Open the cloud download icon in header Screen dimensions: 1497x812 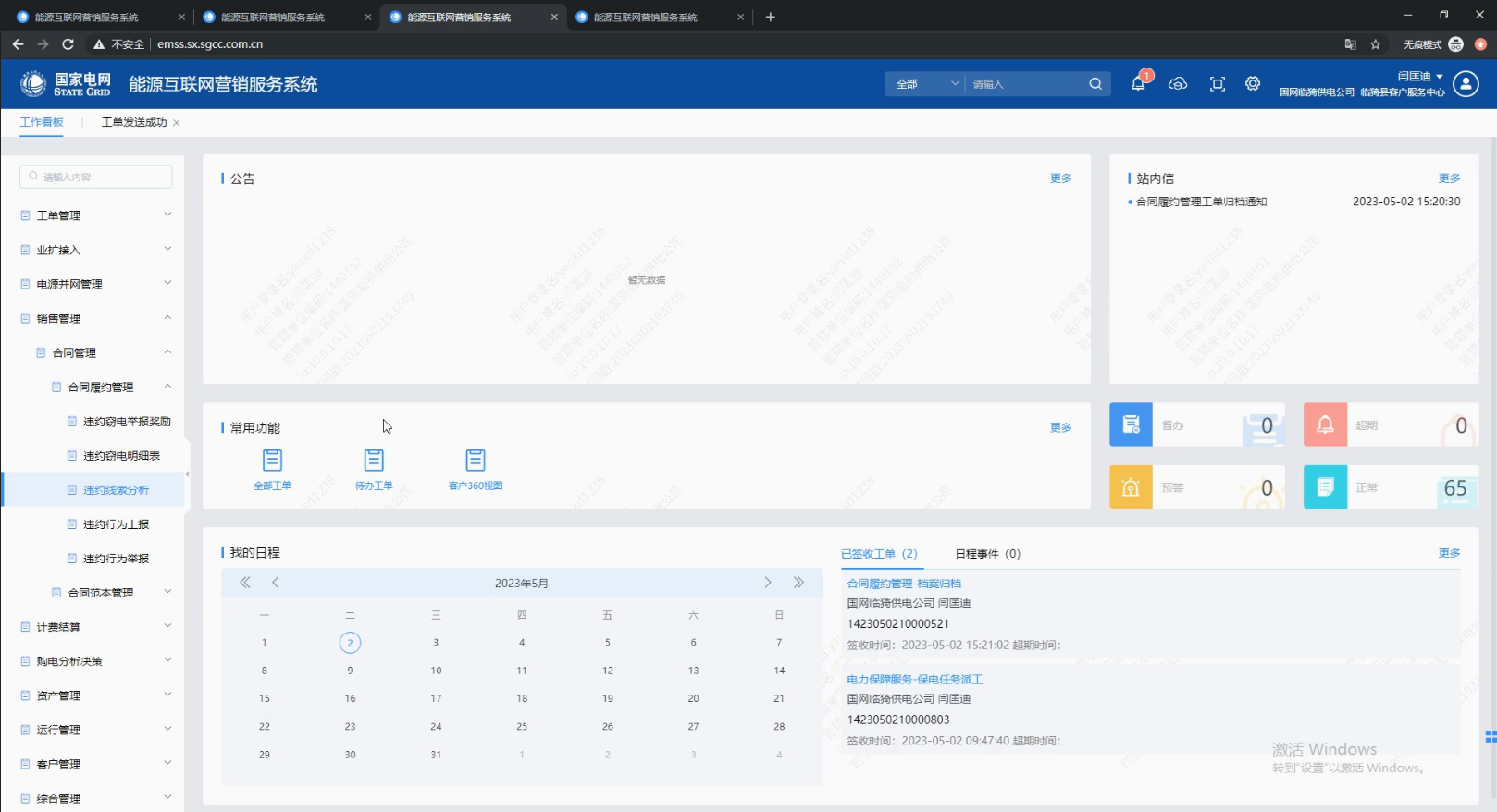[1178, 84]
